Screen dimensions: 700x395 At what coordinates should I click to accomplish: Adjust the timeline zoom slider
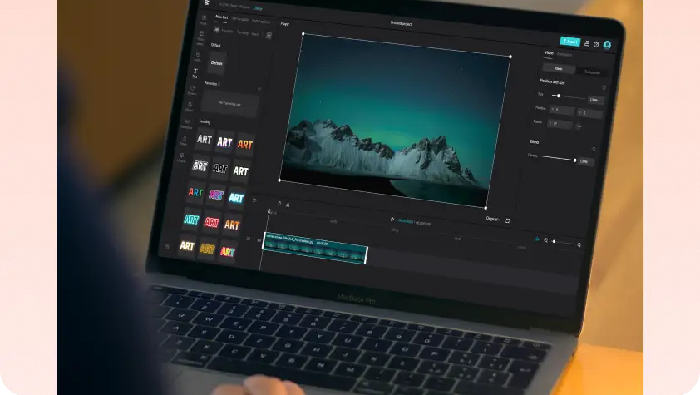554,241
